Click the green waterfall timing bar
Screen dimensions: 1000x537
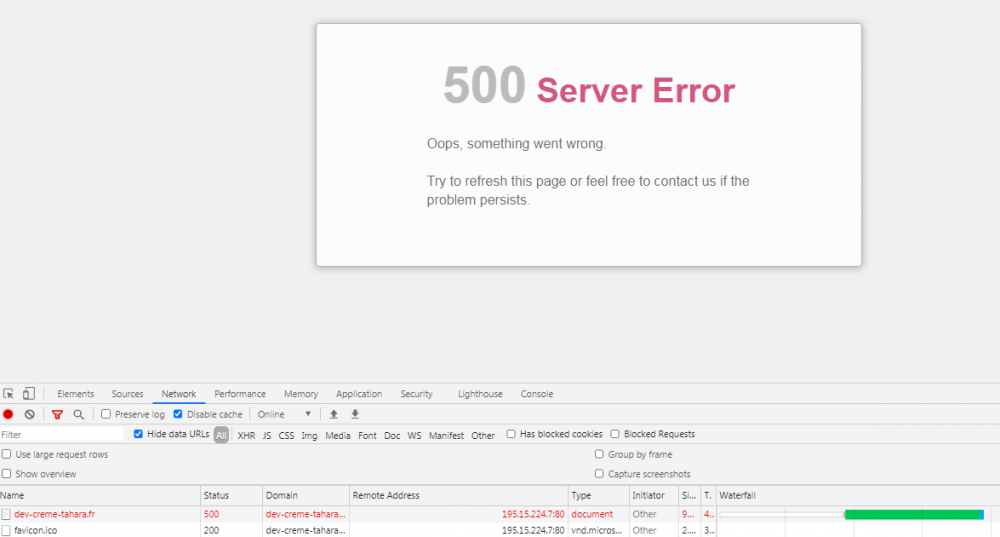[x=913, y=514]
